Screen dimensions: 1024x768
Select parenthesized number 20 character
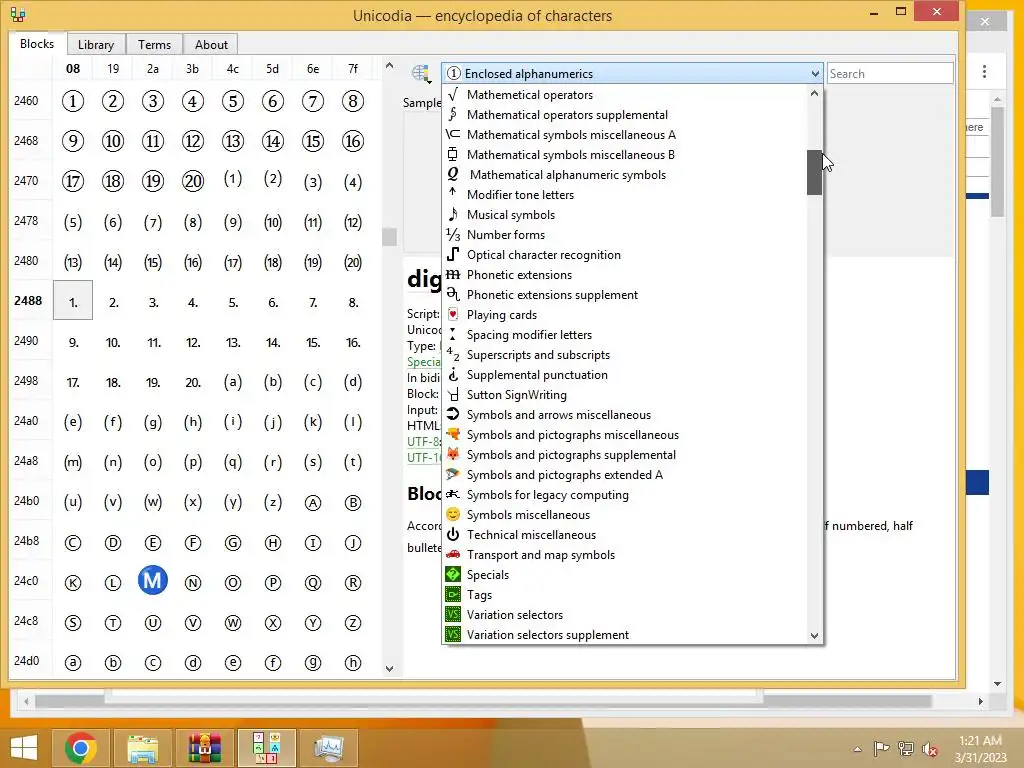(x=353, y=262)
